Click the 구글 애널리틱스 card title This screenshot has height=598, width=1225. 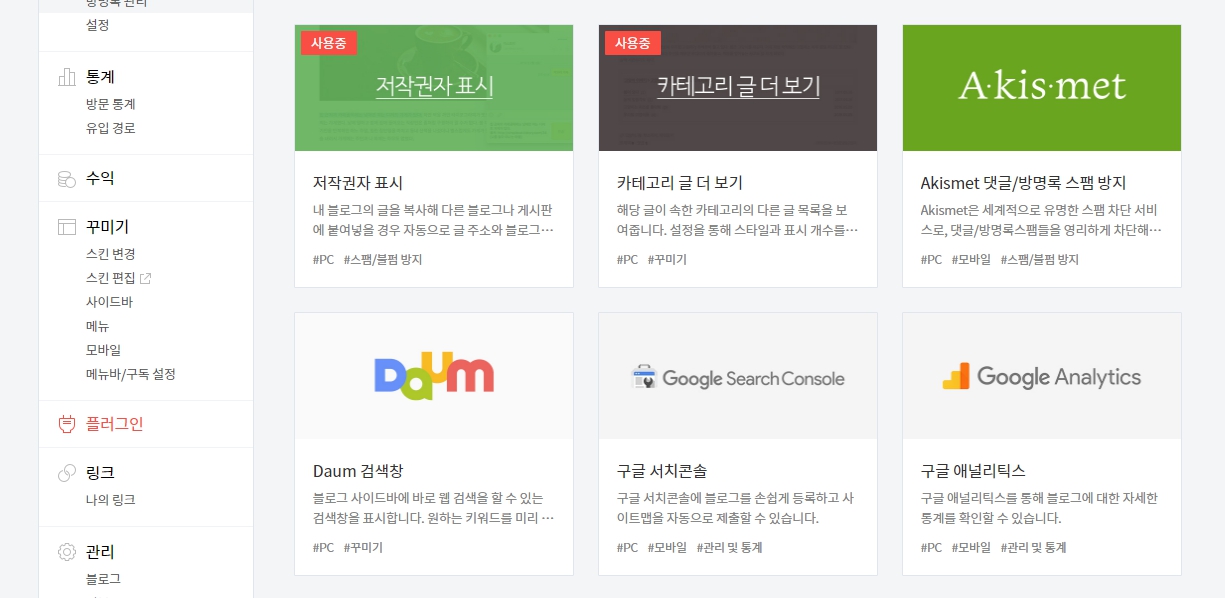click(x=973, y=471)
